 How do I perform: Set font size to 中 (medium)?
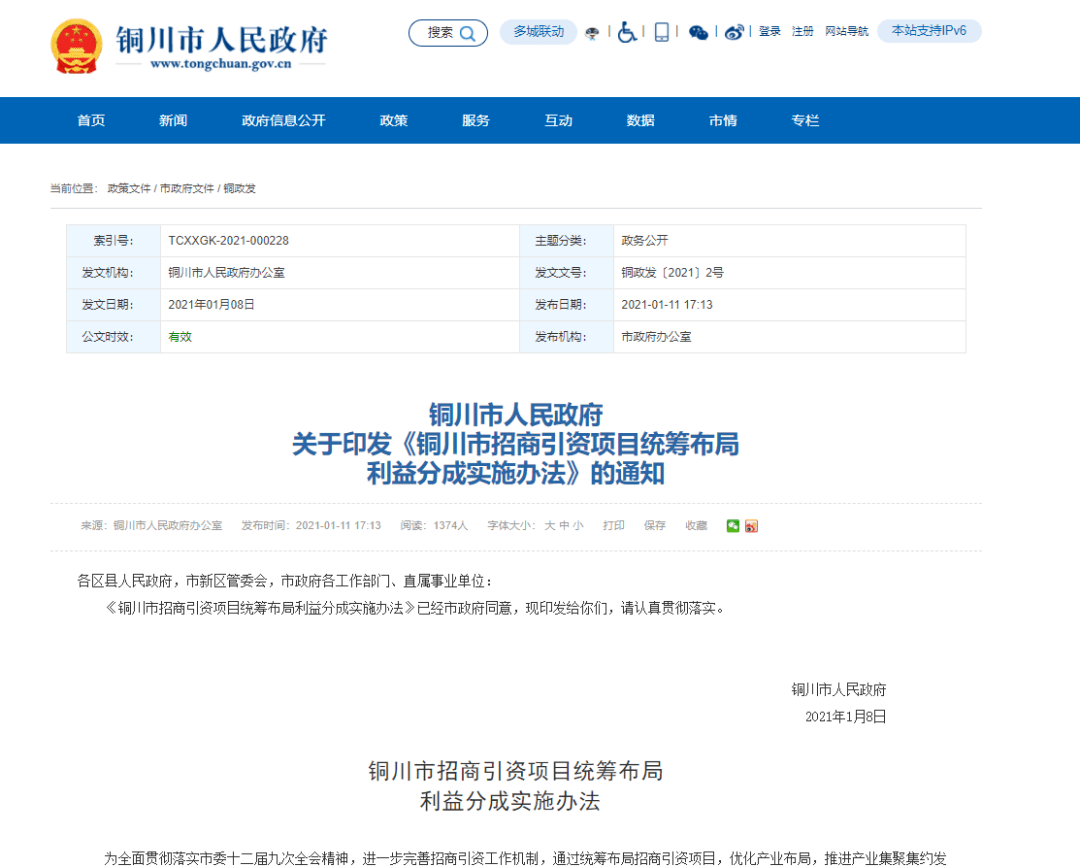click(x=564, y=526)
